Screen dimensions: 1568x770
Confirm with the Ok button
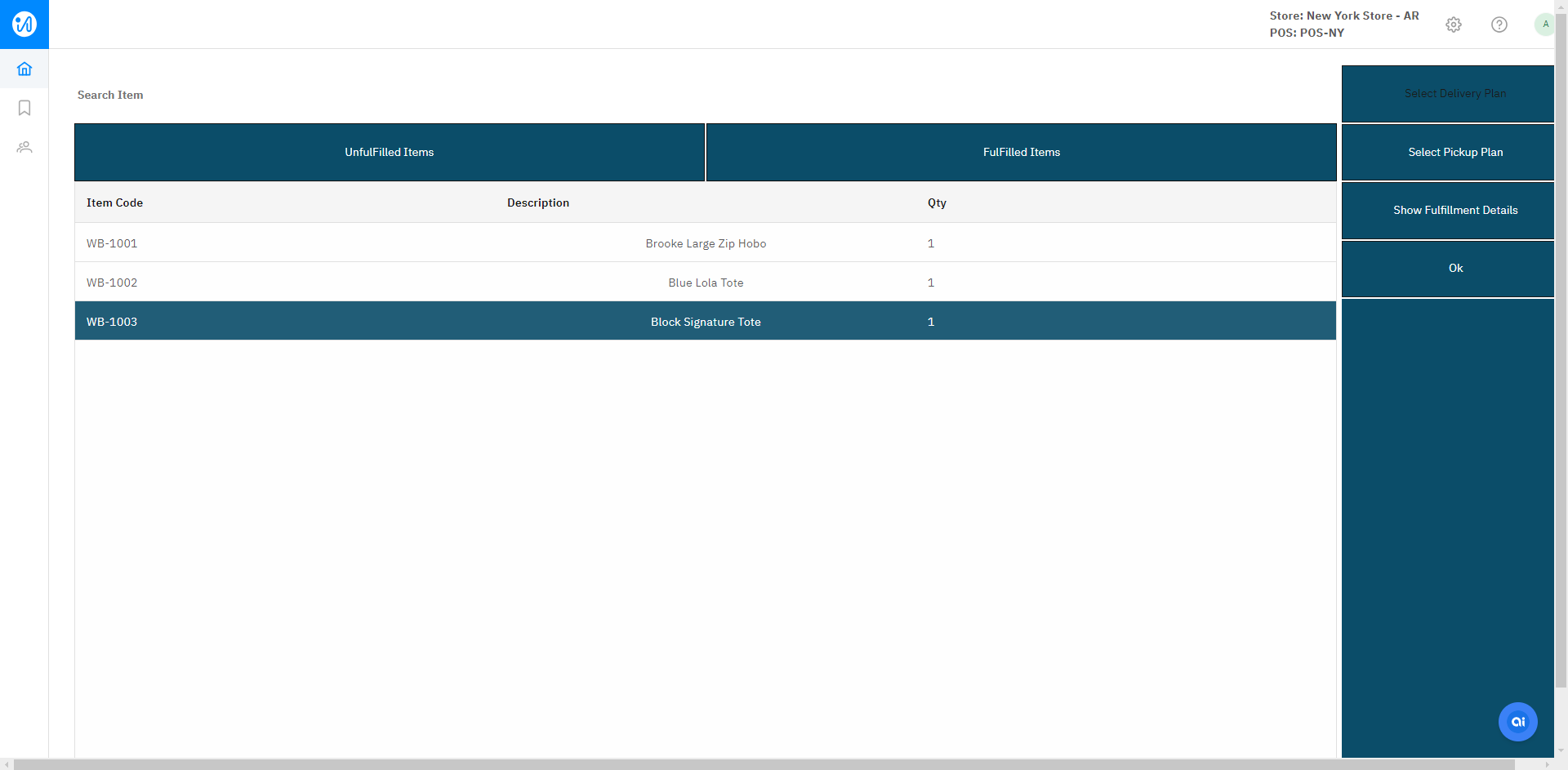coord(1455,269)
